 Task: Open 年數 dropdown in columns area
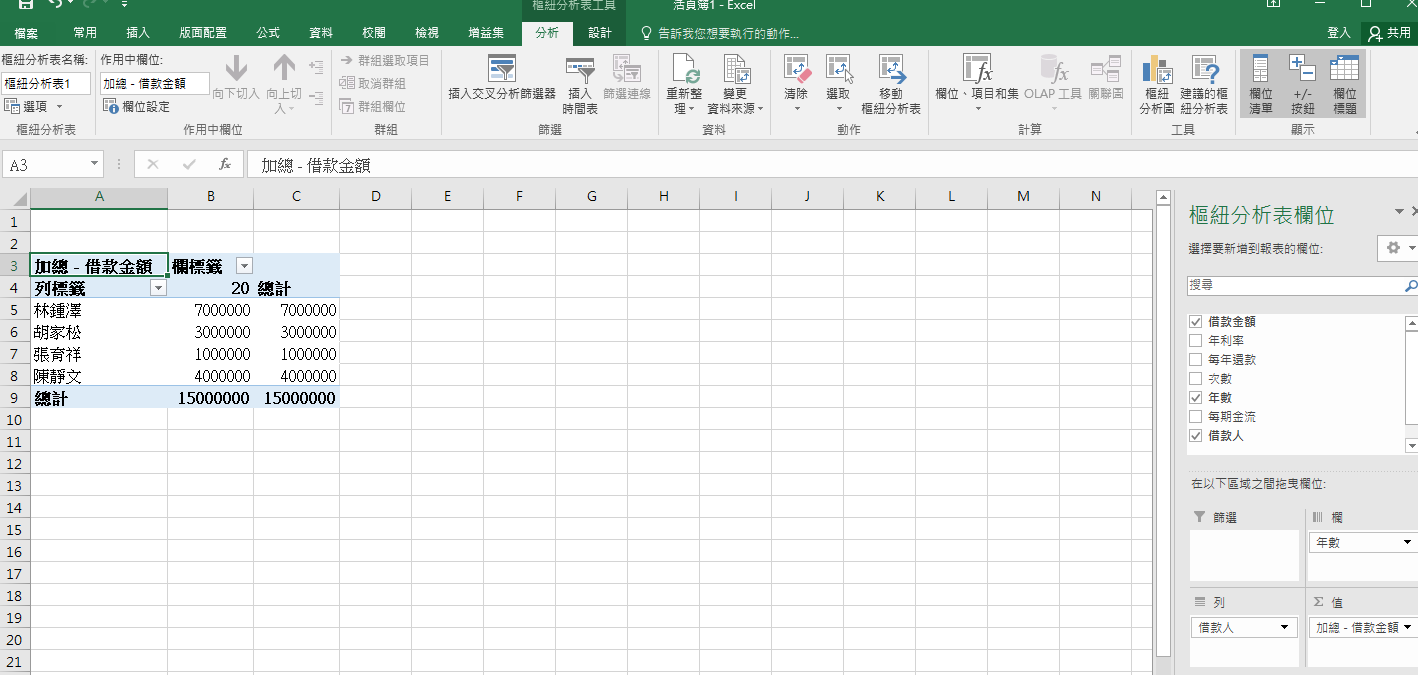[1407, 543]
